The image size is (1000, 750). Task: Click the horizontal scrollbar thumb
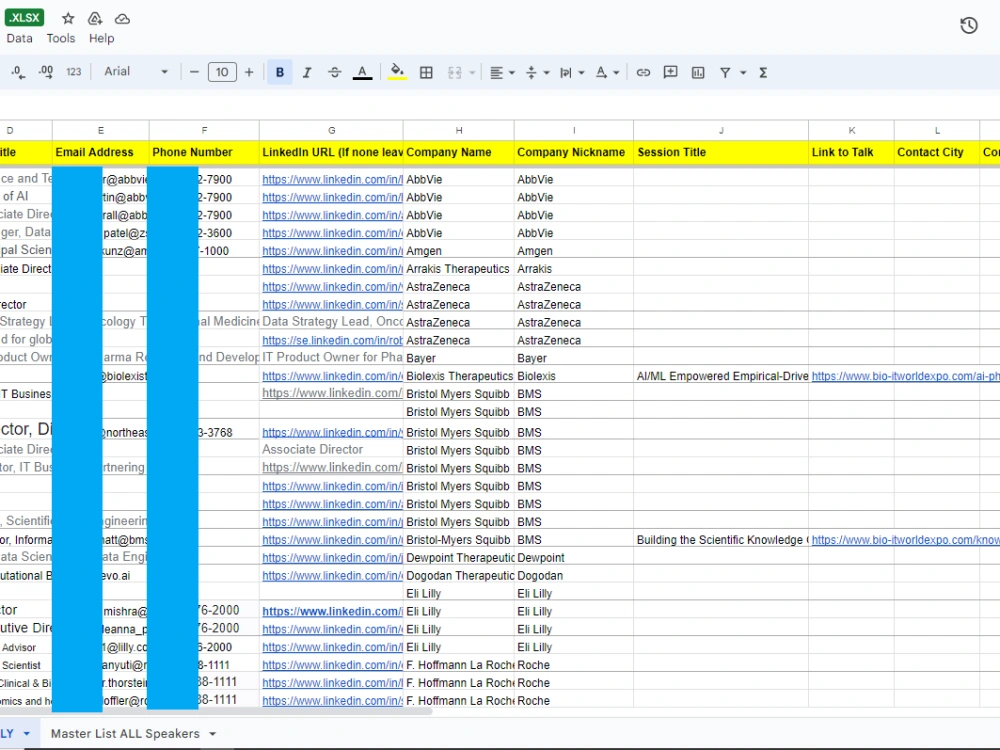(x=217, y=711)
